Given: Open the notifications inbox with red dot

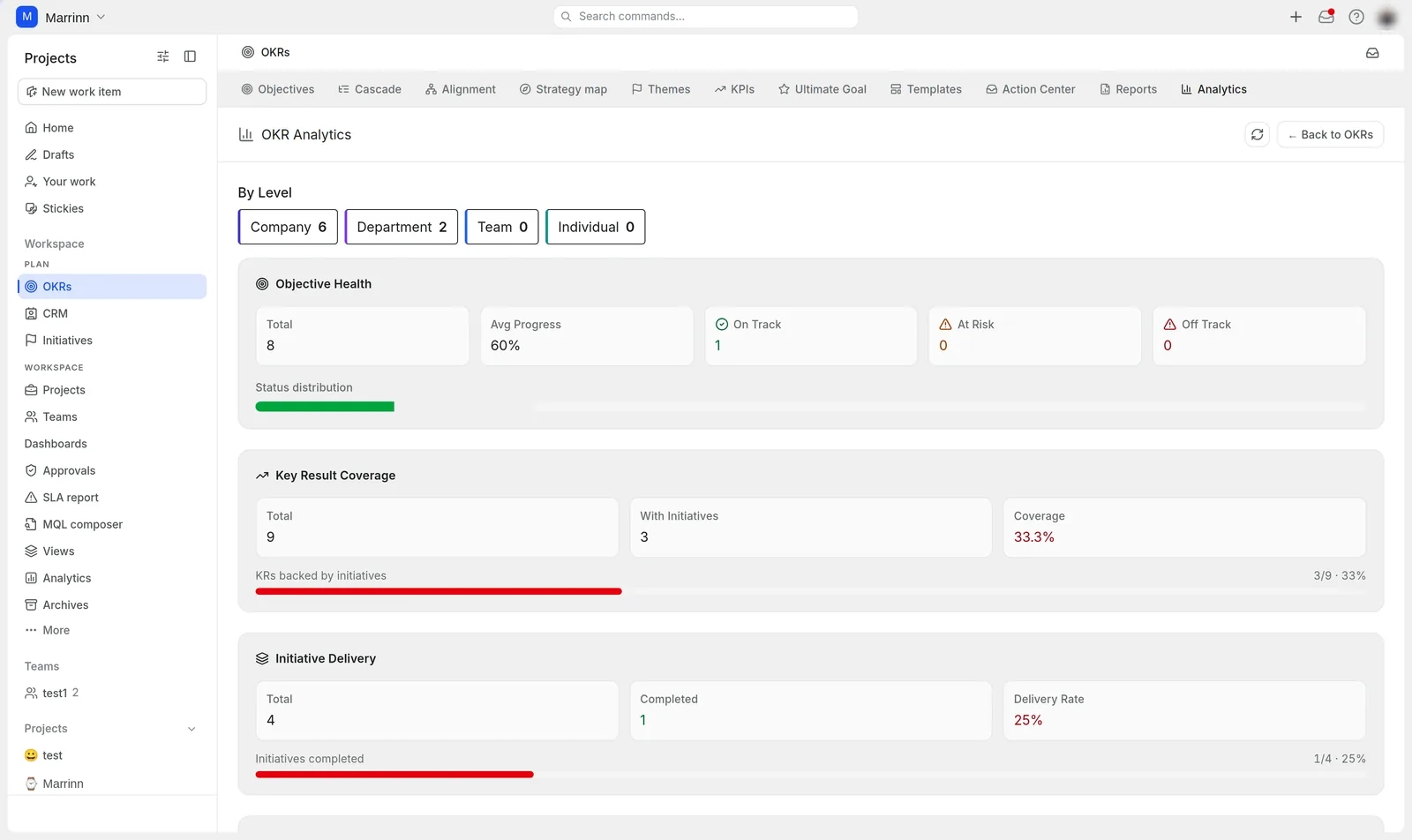Looking at the screenshot, I should tap(1326, 17).
